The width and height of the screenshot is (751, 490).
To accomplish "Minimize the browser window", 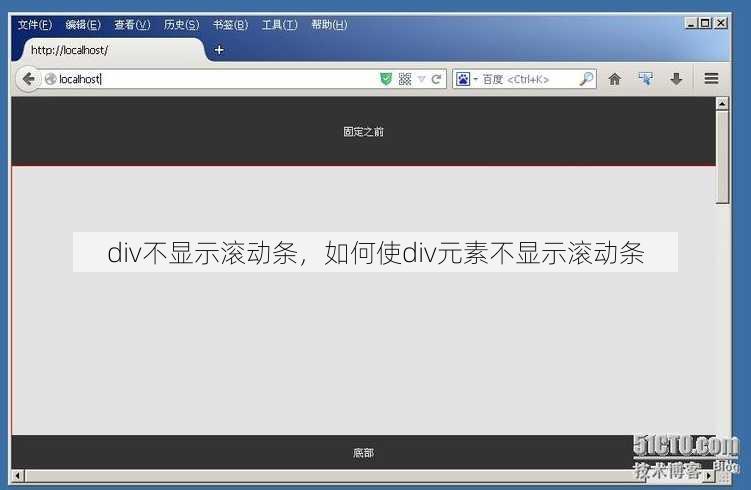I will click(x=691, y=23).
